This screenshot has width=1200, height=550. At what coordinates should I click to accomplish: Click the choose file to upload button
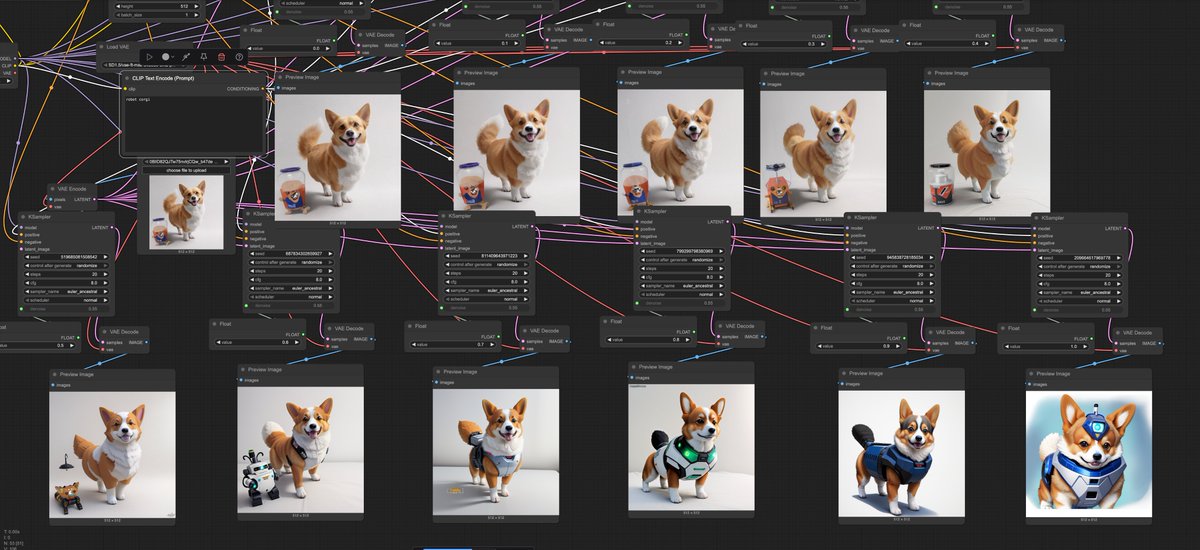pos(187,170)
